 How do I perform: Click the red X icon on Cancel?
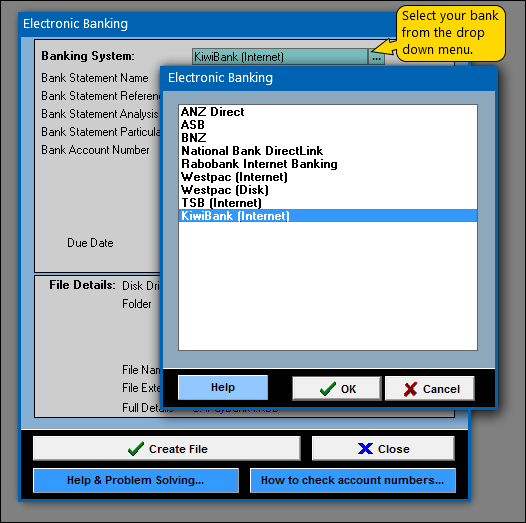click(x=410, y=389)
